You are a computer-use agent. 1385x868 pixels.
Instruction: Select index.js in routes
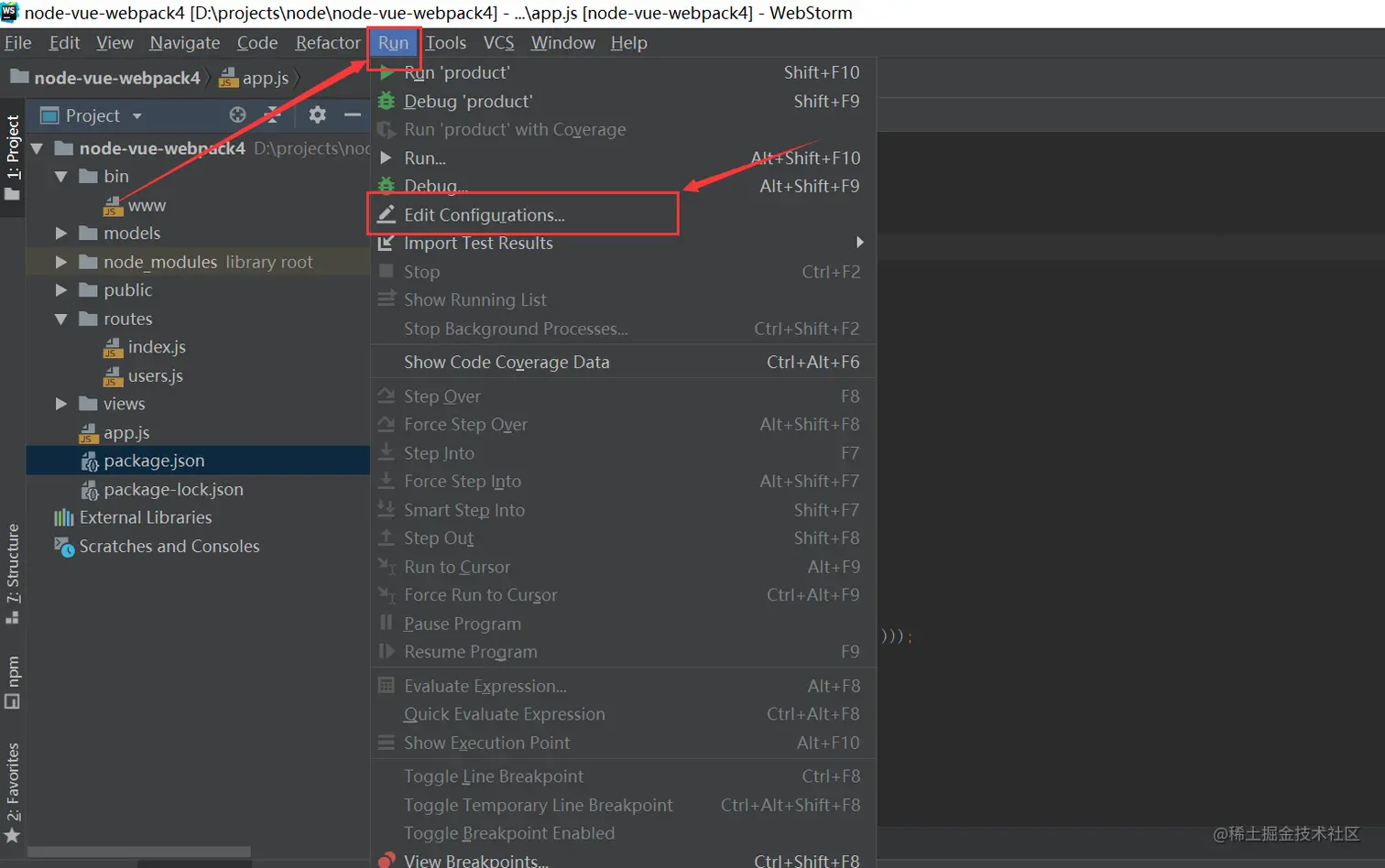pos(157,347)
